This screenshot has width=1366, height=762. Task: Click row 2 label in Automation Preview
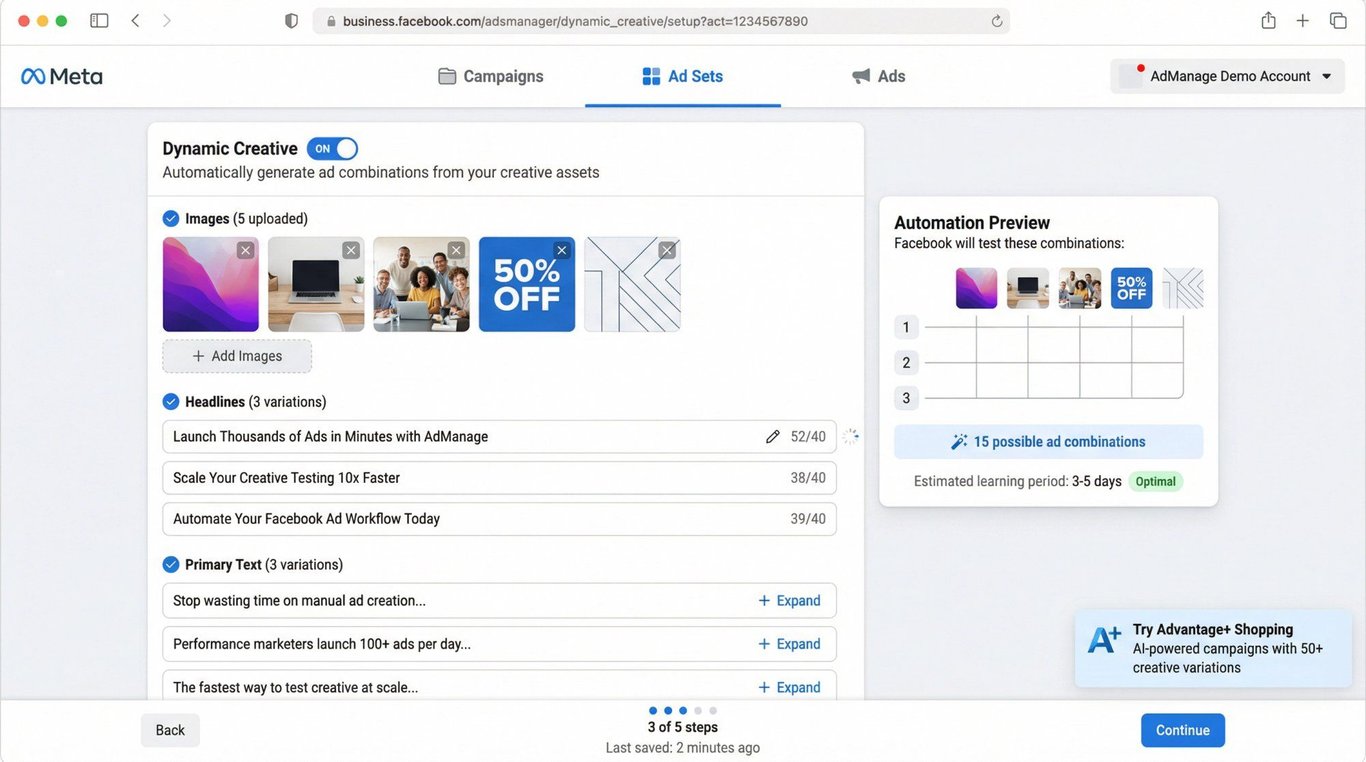906,363
